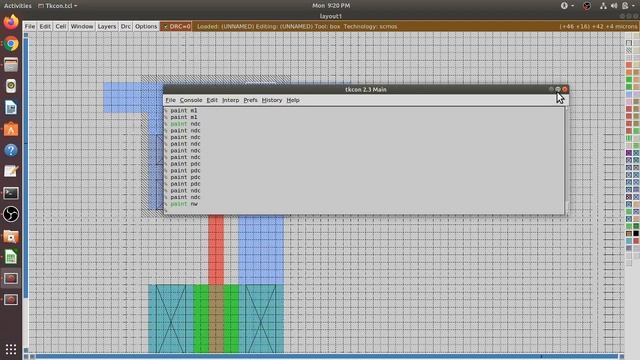Open tkcon Help menu

293,100
